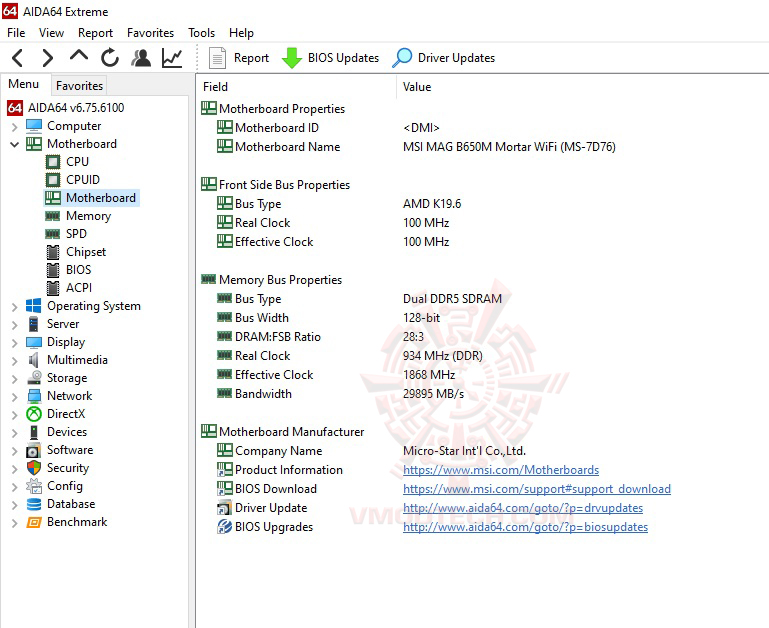This screenshot has width=769, height=628.
Task: Click the Display monitor icon
Action: [34, 342]
